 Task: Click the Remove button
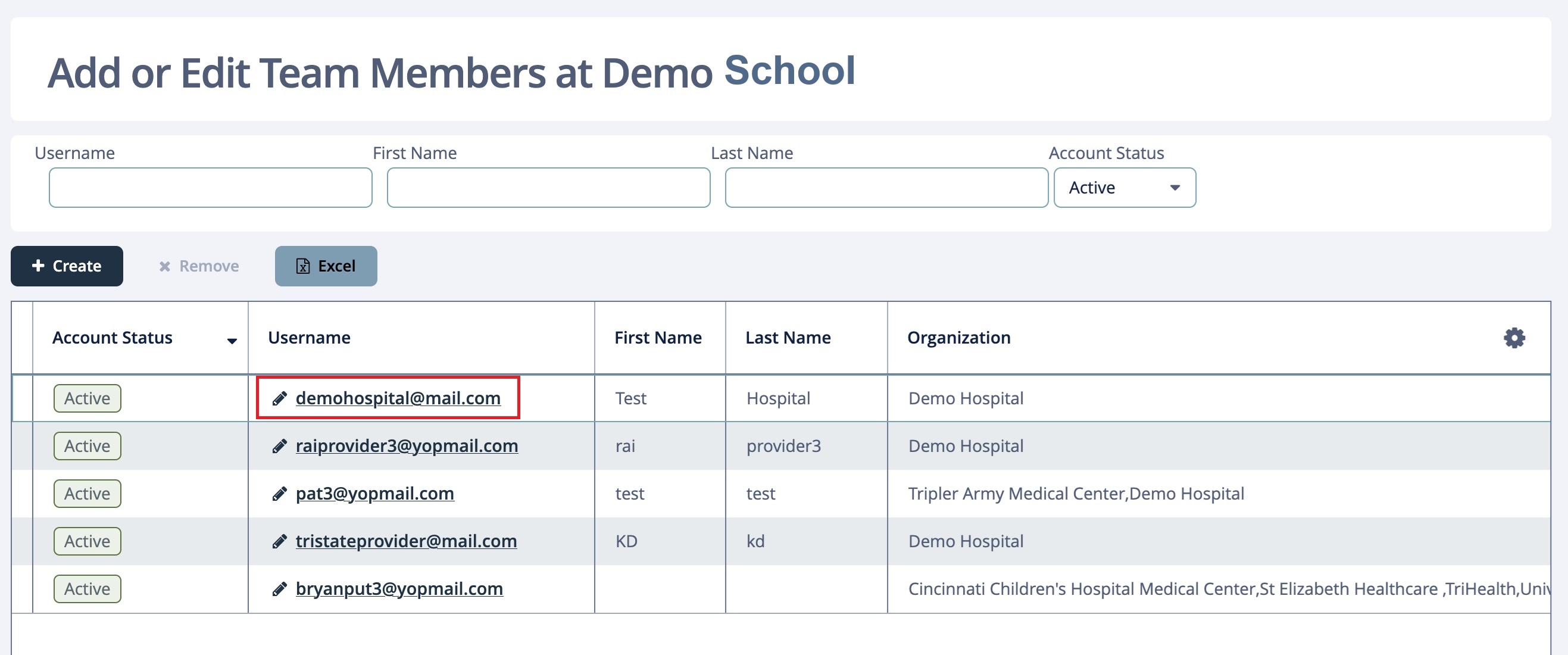pyautogui.click(x=198, y=266)
